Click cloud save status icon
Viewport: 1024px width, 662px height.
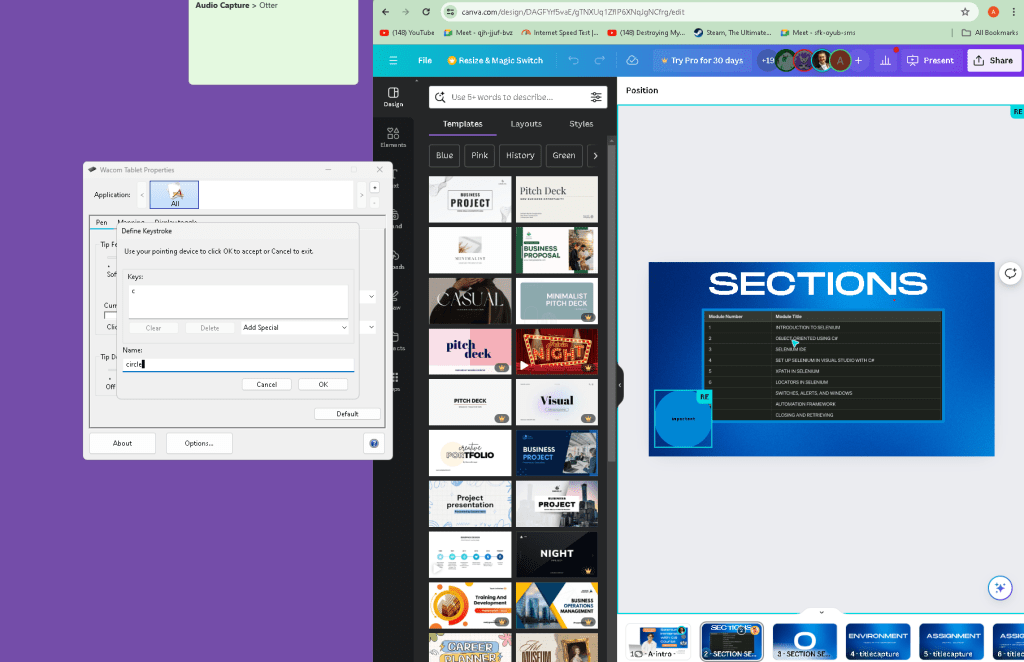pos(632,60)
